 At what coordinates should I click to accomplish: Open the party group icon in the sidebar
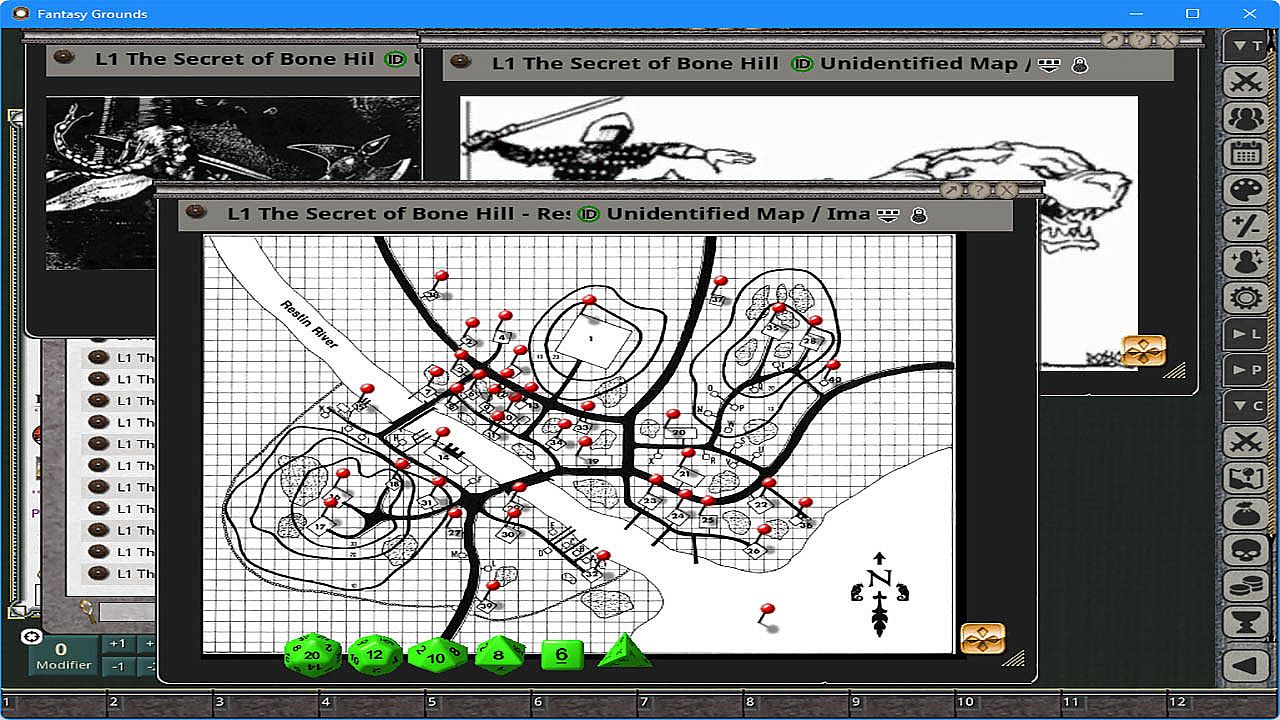1246,117
